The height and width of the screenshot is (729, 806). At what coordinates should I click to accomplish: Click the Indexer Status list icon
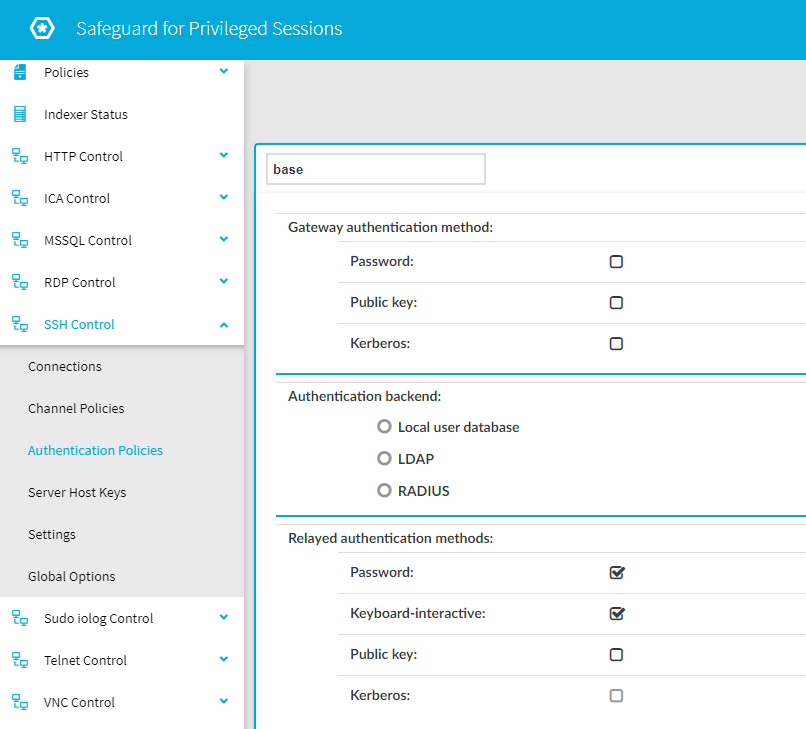click(x=20, y=114)
